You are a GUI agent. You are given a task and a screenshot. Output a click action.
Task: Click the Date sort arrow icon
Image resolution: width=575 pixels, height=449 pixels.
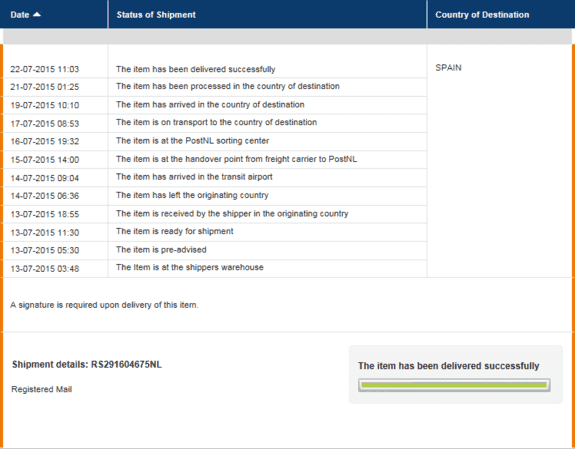[x=37, y=15]
